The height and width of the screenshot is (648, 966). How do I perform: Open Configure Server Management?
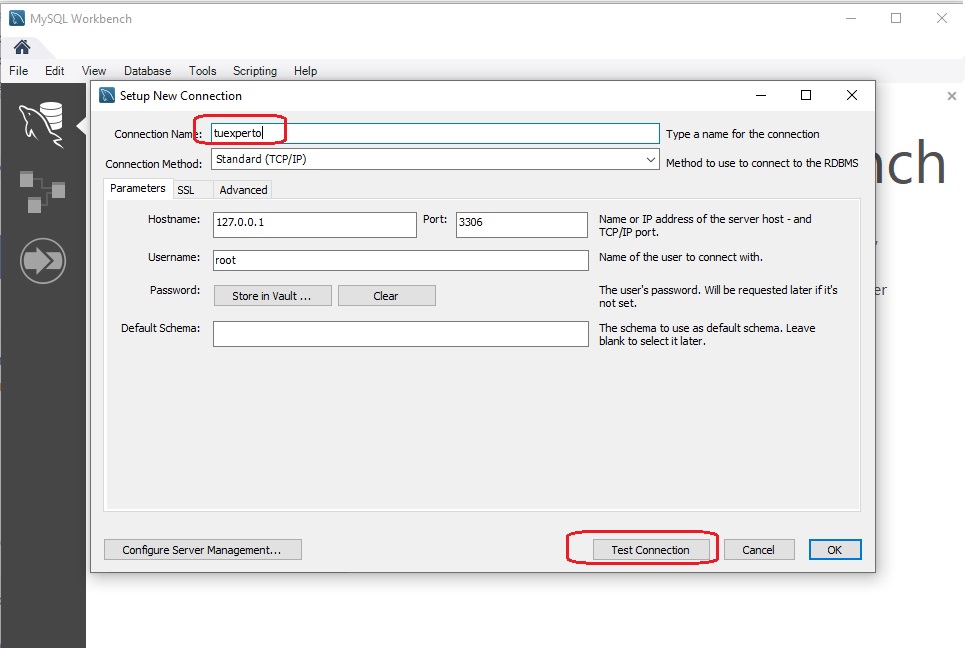(202, 550)
